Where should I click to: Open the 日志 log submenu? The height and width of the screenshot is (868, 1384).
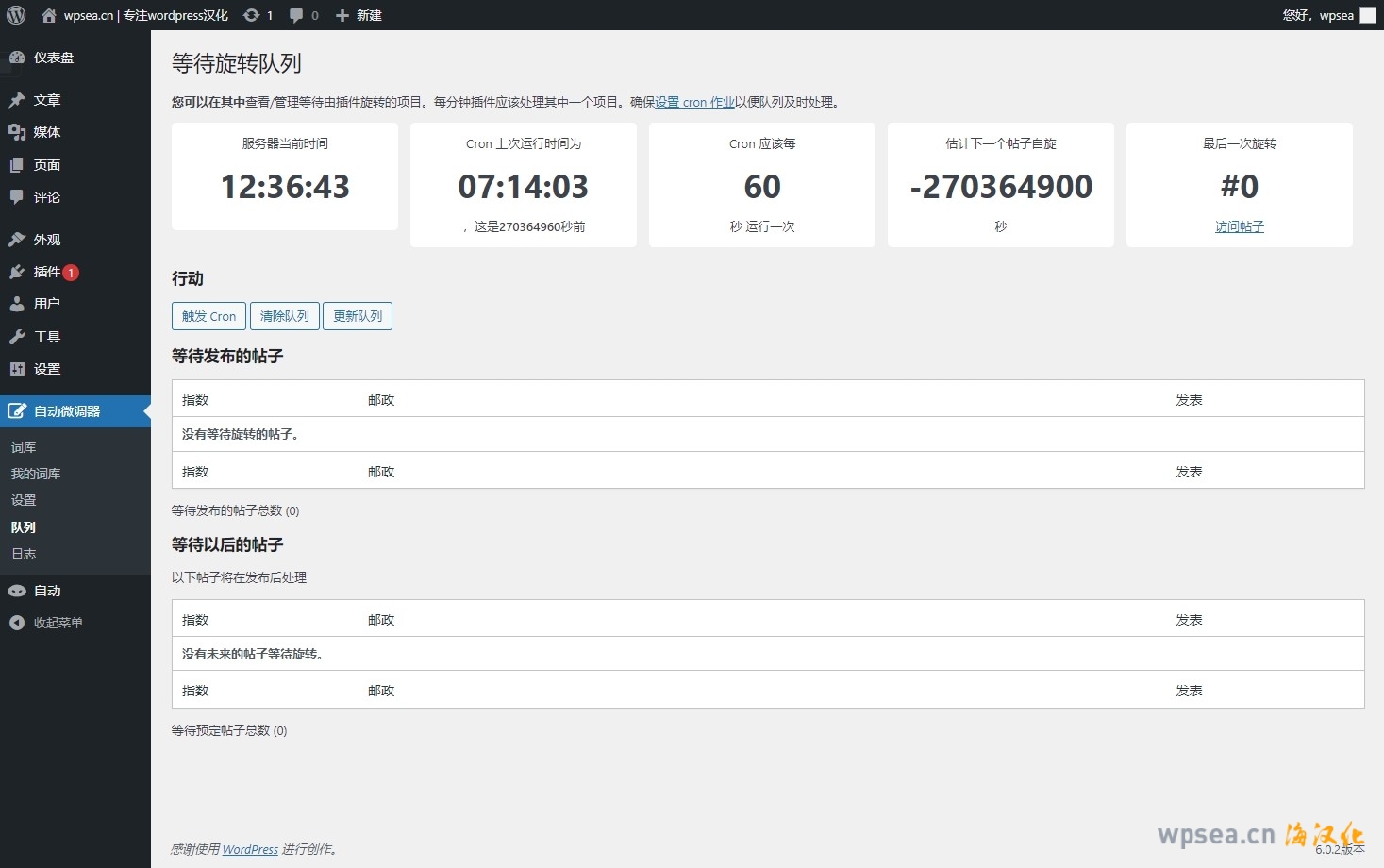tap(24, 554)
